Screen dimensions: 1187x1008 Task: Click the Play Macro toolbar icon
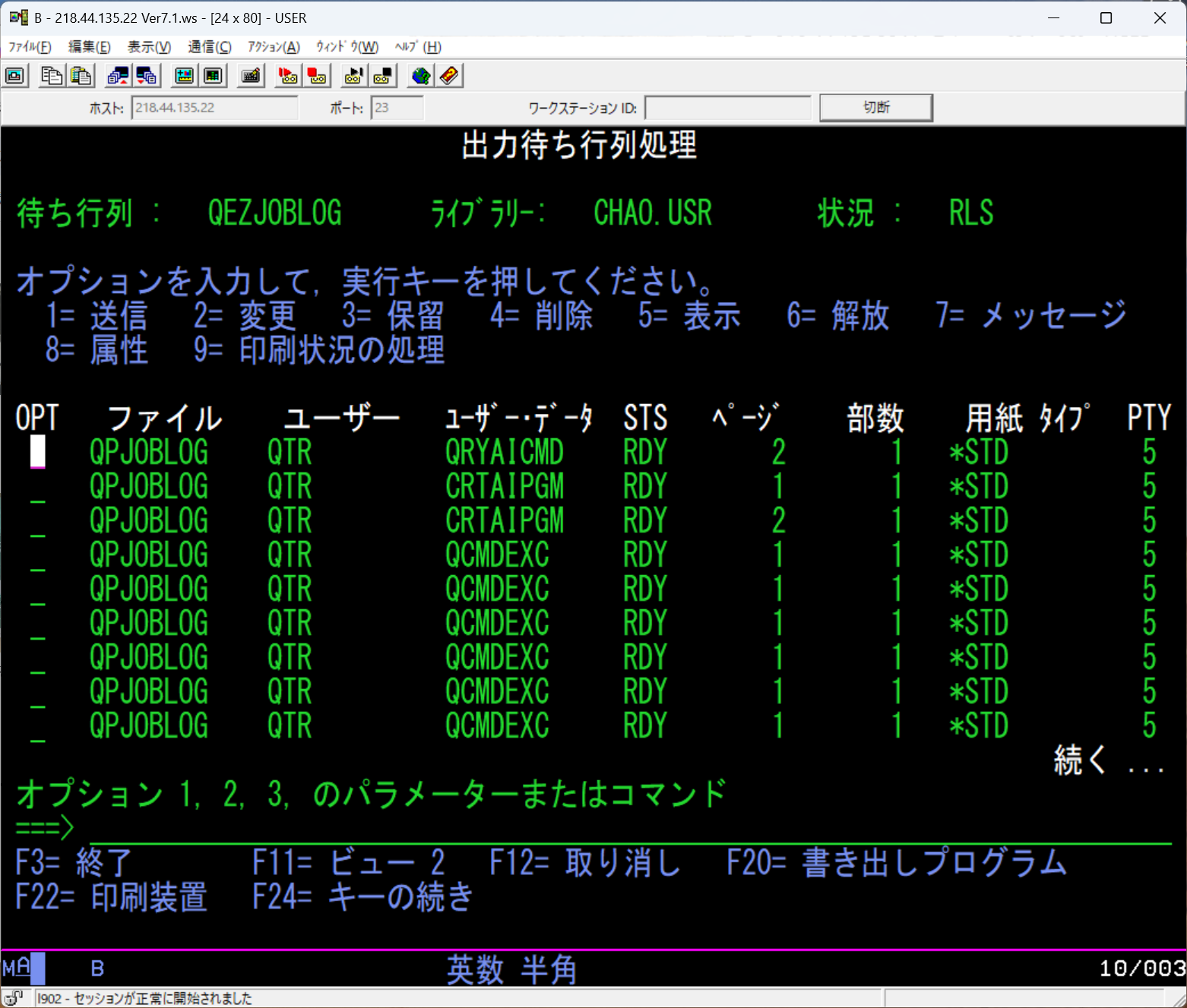(x=353, y=75)
